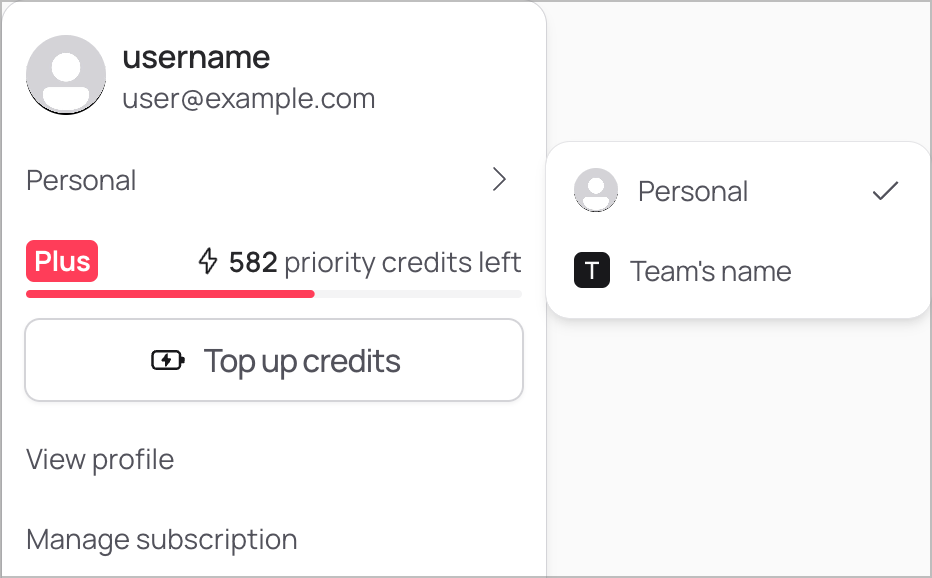Click the black T team icon
932x578 pixels.
(x=591, y=270)
